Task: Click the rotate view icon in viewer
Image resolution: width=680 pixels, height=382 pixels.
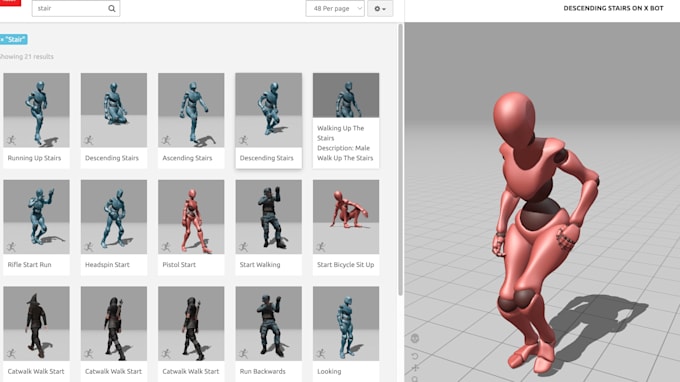Action: tap(415, 356)
